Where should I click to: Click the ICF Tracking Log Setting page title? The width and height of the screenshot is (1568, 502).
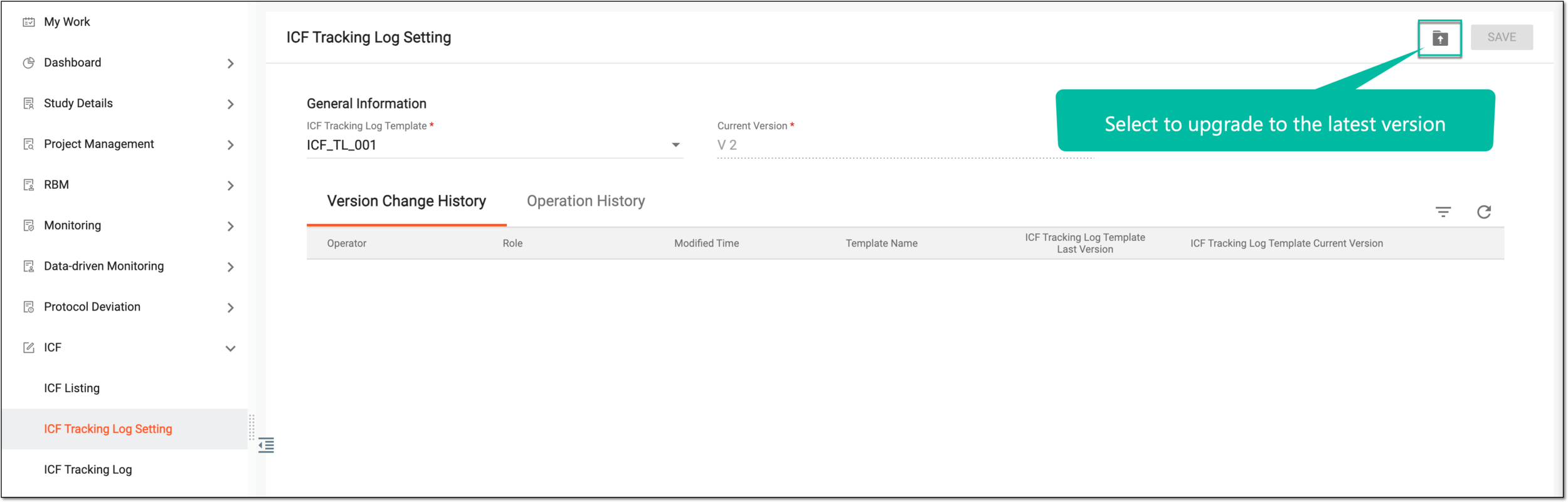pos(369,38)
